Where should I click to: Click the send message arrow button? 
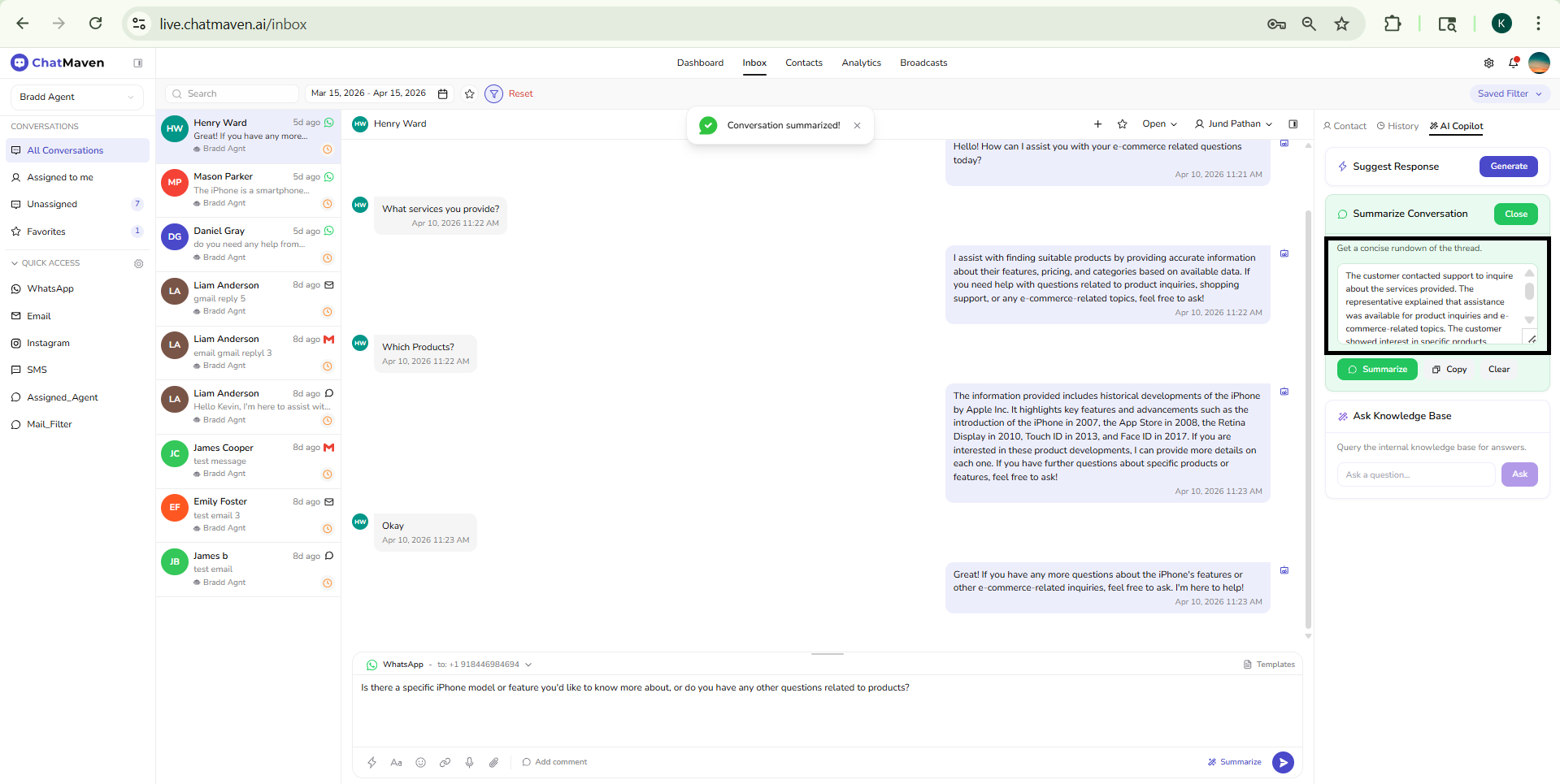click(x=1282, y=762)
